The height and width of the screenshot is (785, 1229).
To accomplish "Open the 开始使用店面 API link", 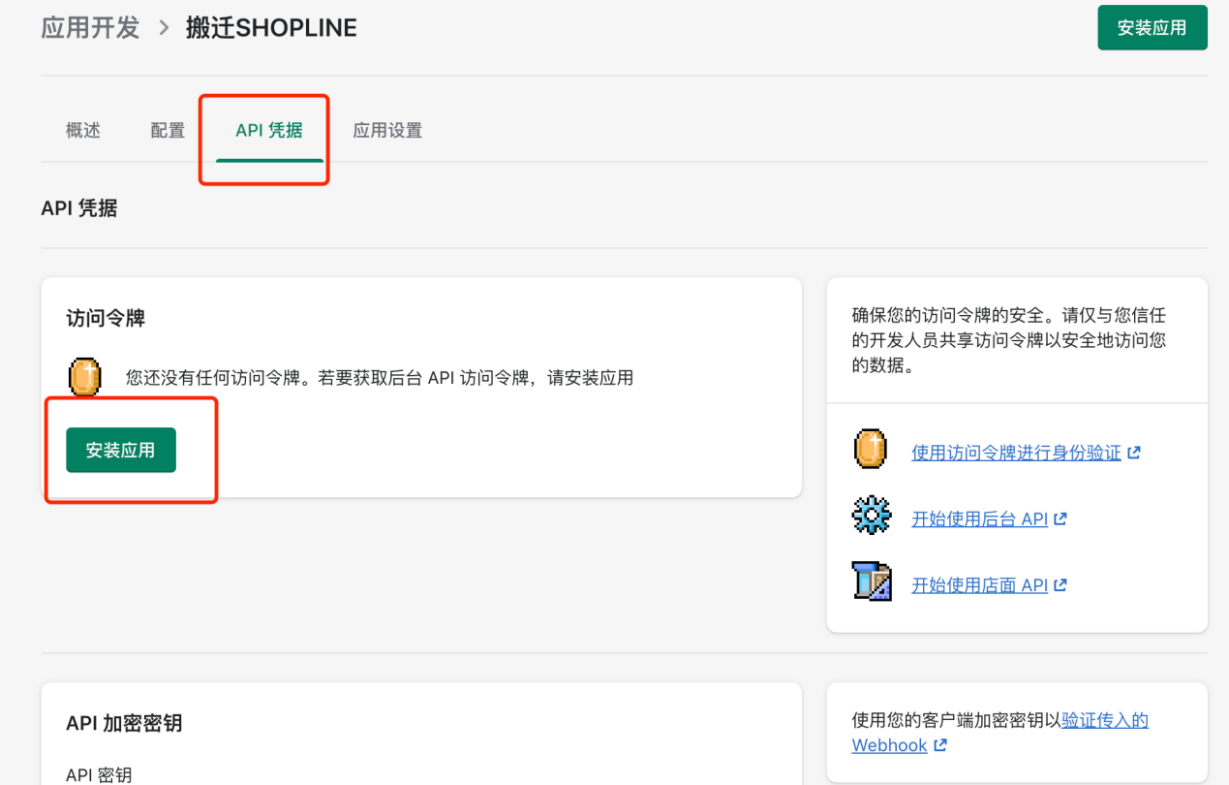I will (x=981, y=585).
